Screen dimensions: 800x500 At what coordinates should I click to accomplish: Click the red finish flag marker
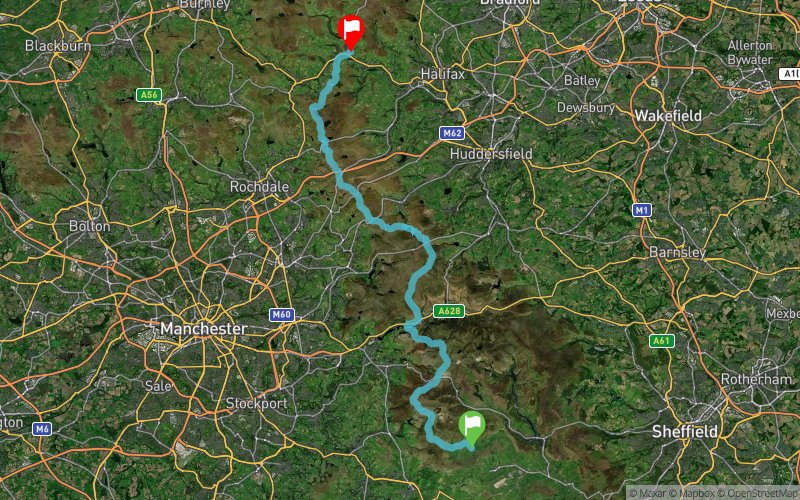pyautogui.click(x=351, y=32)
